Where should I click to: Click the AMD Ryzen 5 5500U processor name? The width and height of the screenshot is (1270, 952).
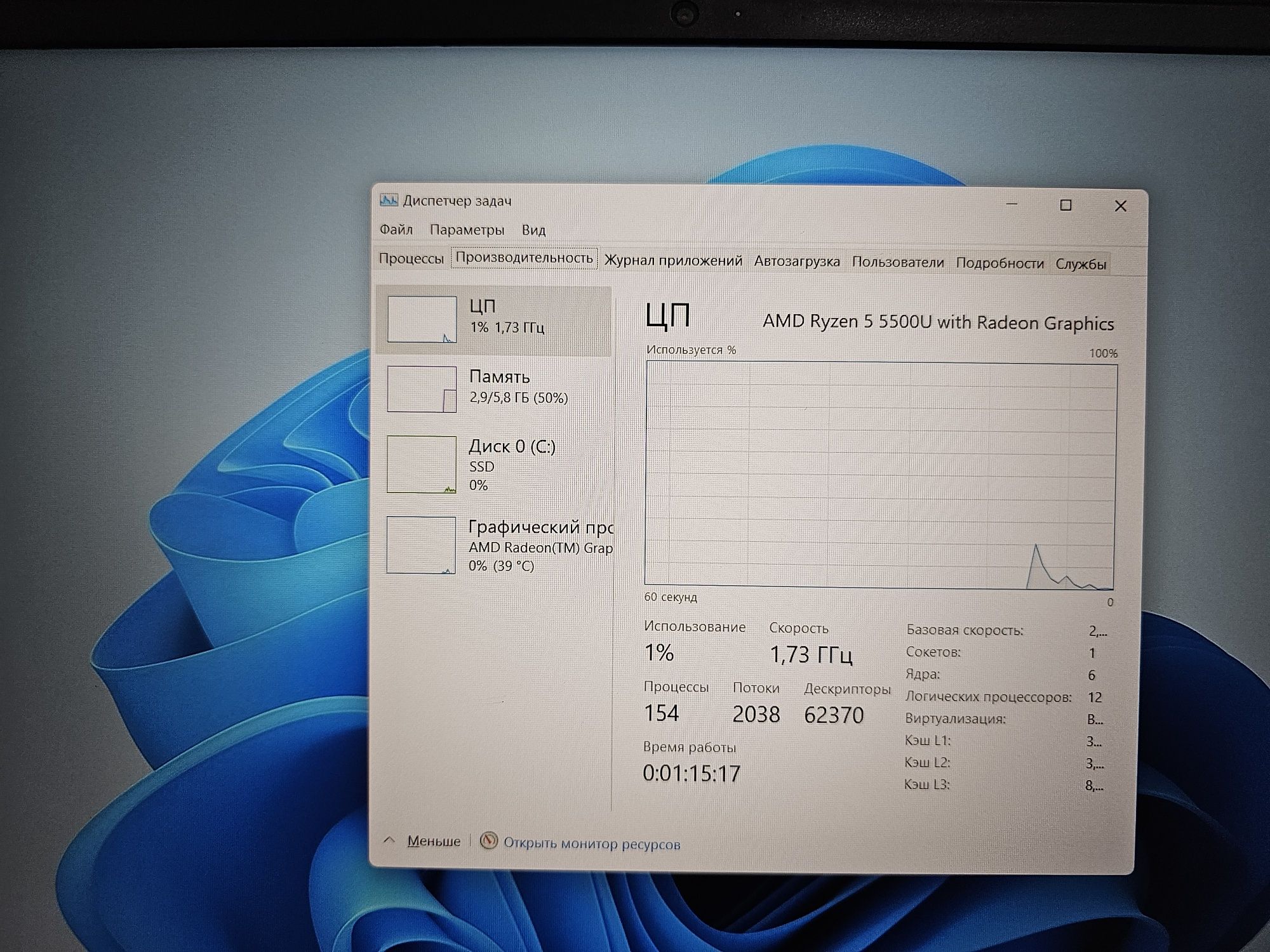point(939,322)
